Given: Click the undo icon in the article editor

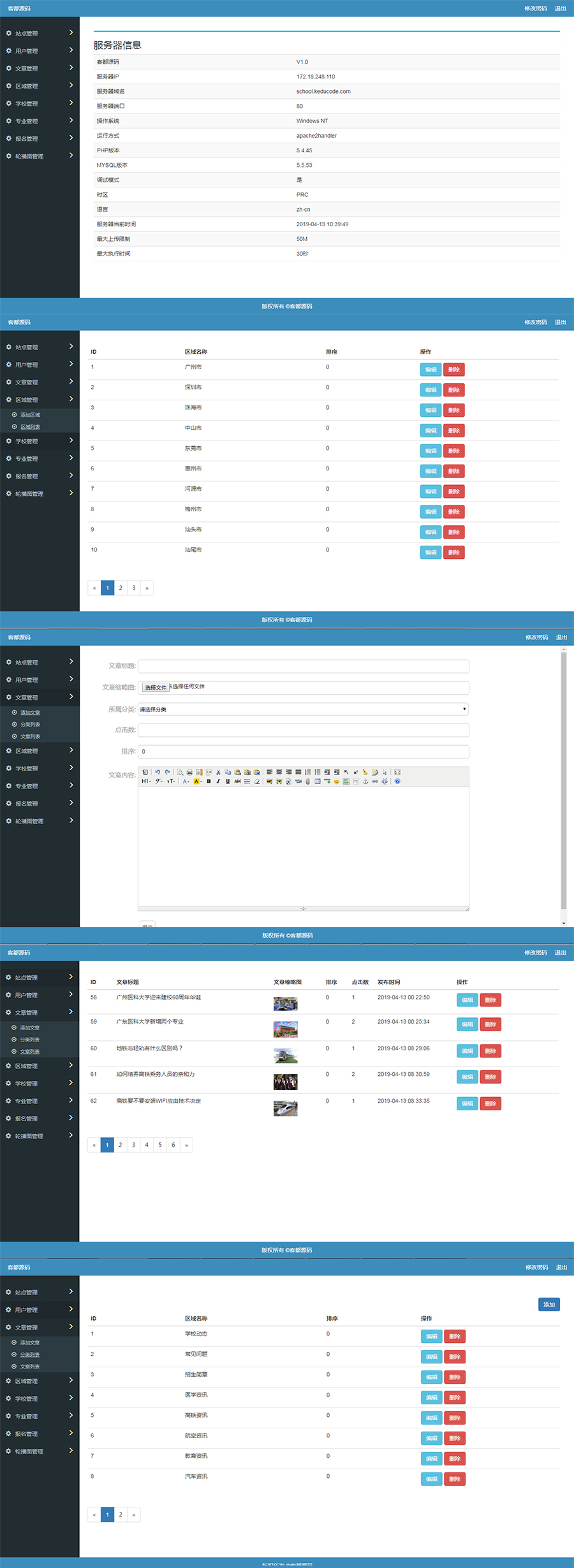Looking at the screenshot, I should tap(158, 772).
